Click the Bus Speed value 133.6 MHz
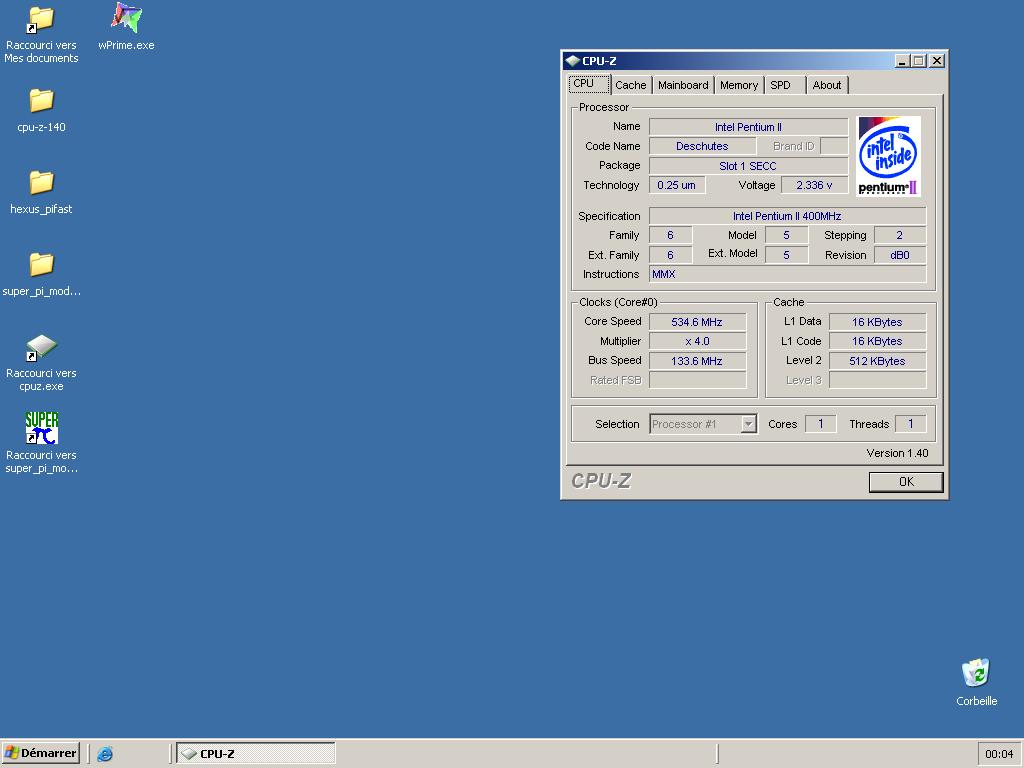This screenshot has height=768, width=1024. point(697,361)
